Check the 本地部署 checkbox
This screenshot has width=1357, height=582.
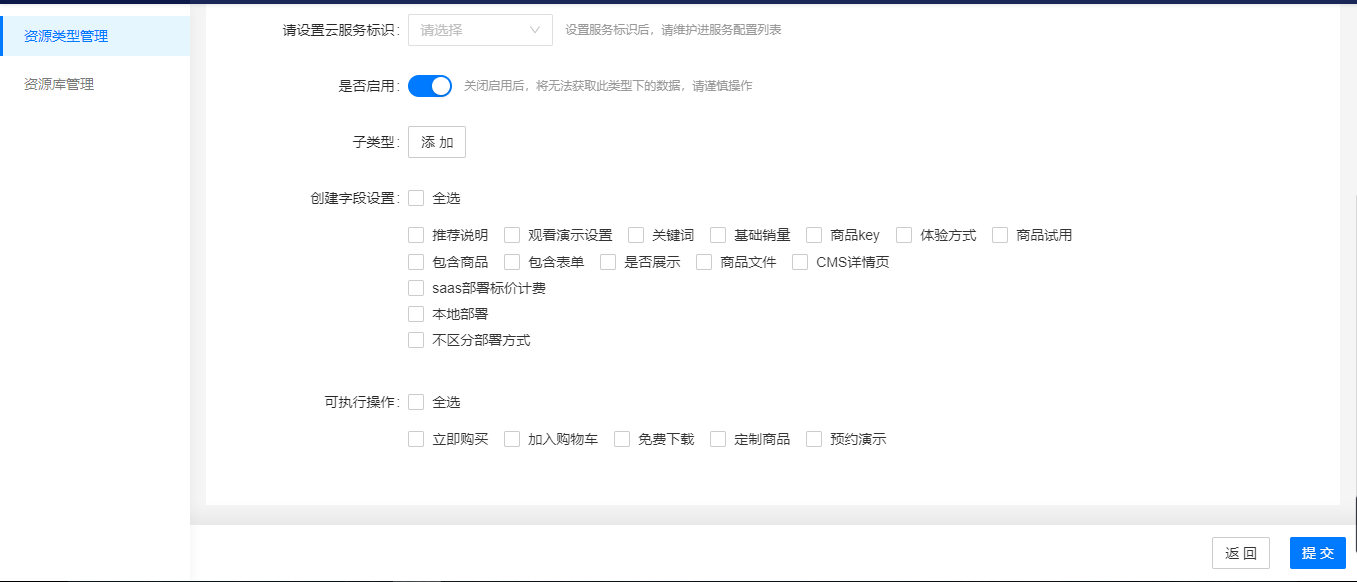pyautogui.click(x=417, y=314)
